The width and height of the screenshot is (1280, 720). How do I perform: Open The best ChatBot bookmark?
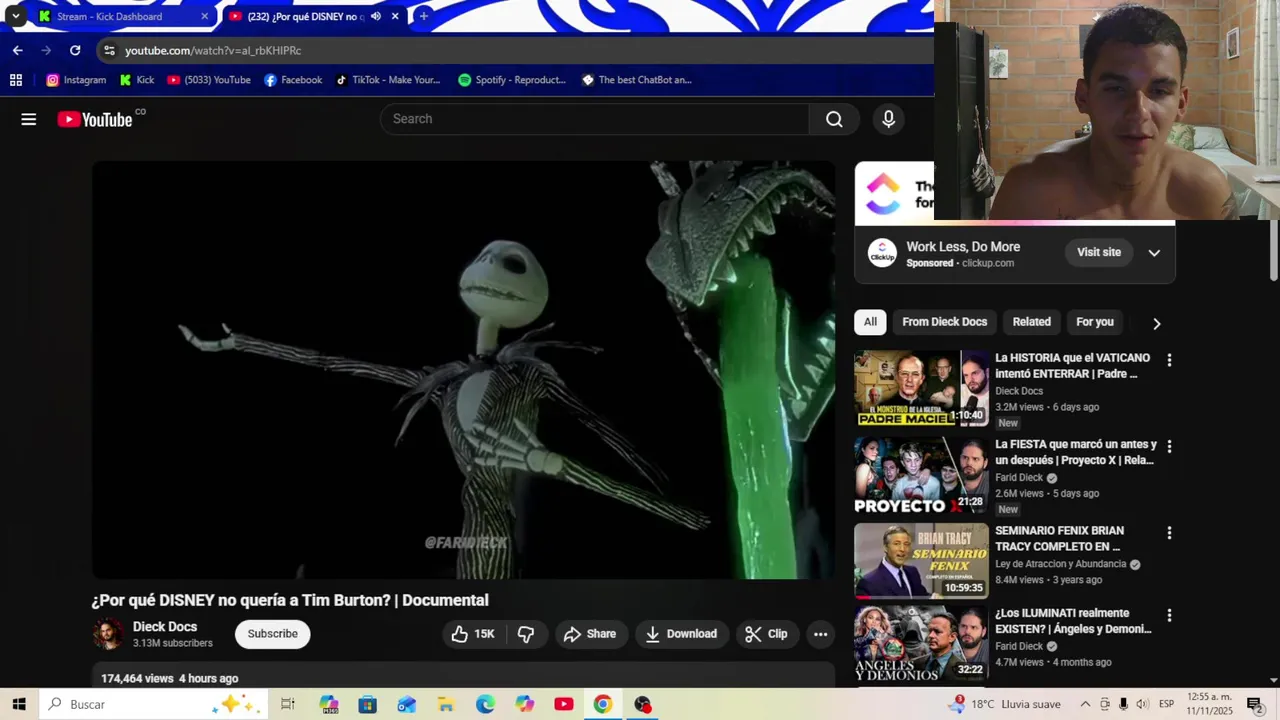(637, 80)
